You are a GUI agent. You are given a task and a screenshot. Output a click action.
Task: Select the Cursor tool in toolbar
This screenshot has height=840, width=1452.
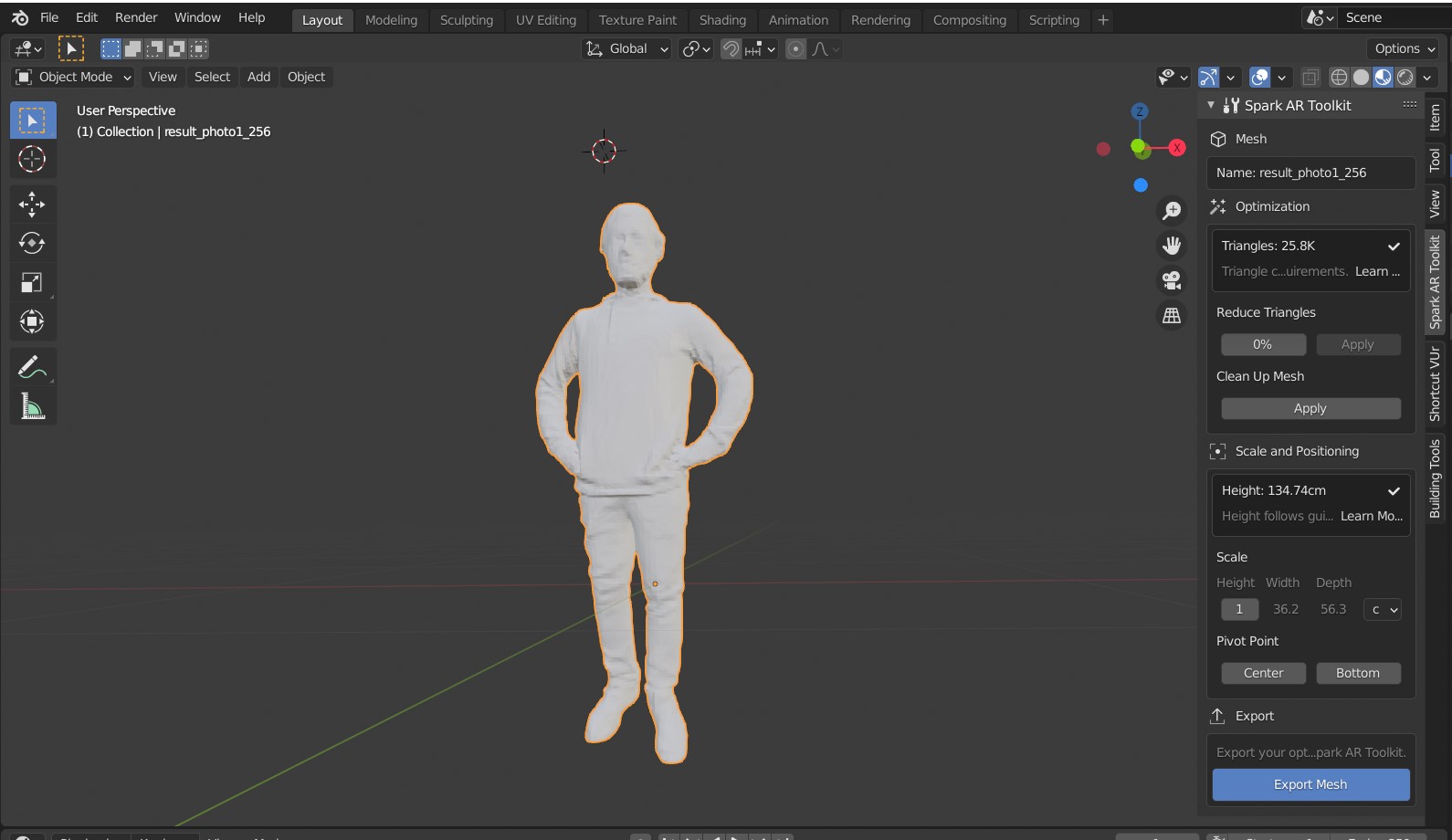32,159
